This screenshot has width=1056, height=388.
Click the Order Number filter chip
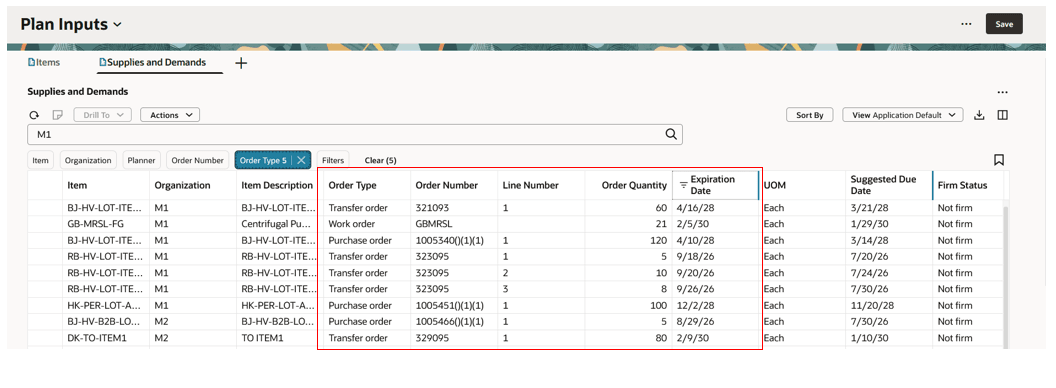197,160
